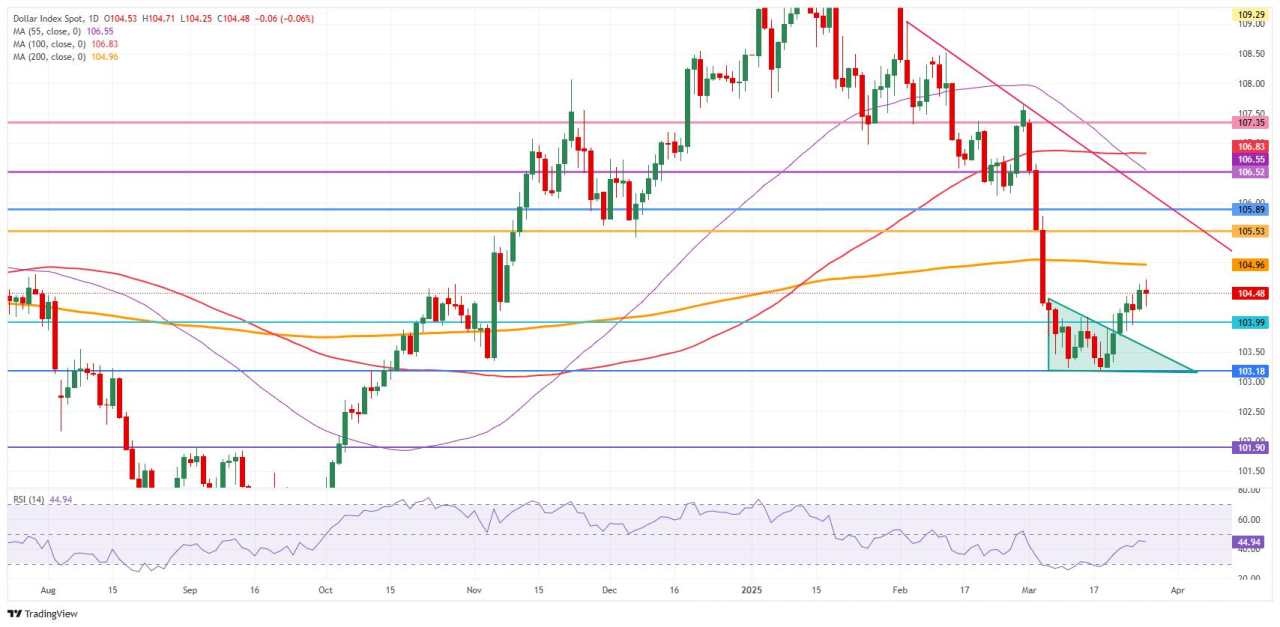
Task: Click the 60.00 RSI axis tick
Action: click(x=1251, y=520)
